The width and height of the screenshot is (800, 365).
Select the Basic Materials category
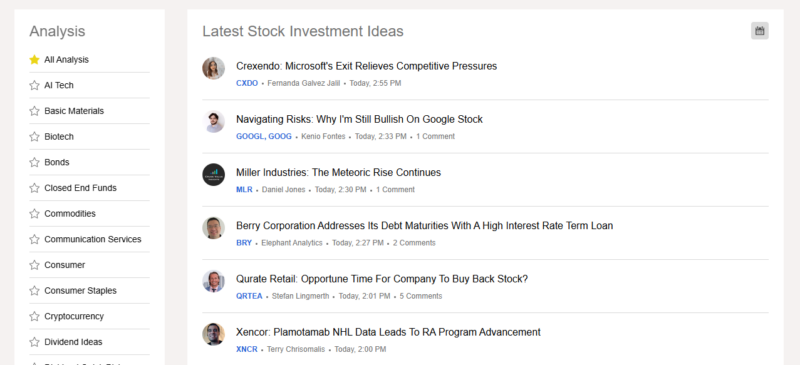pyautogui.click(x=74, y=111)
